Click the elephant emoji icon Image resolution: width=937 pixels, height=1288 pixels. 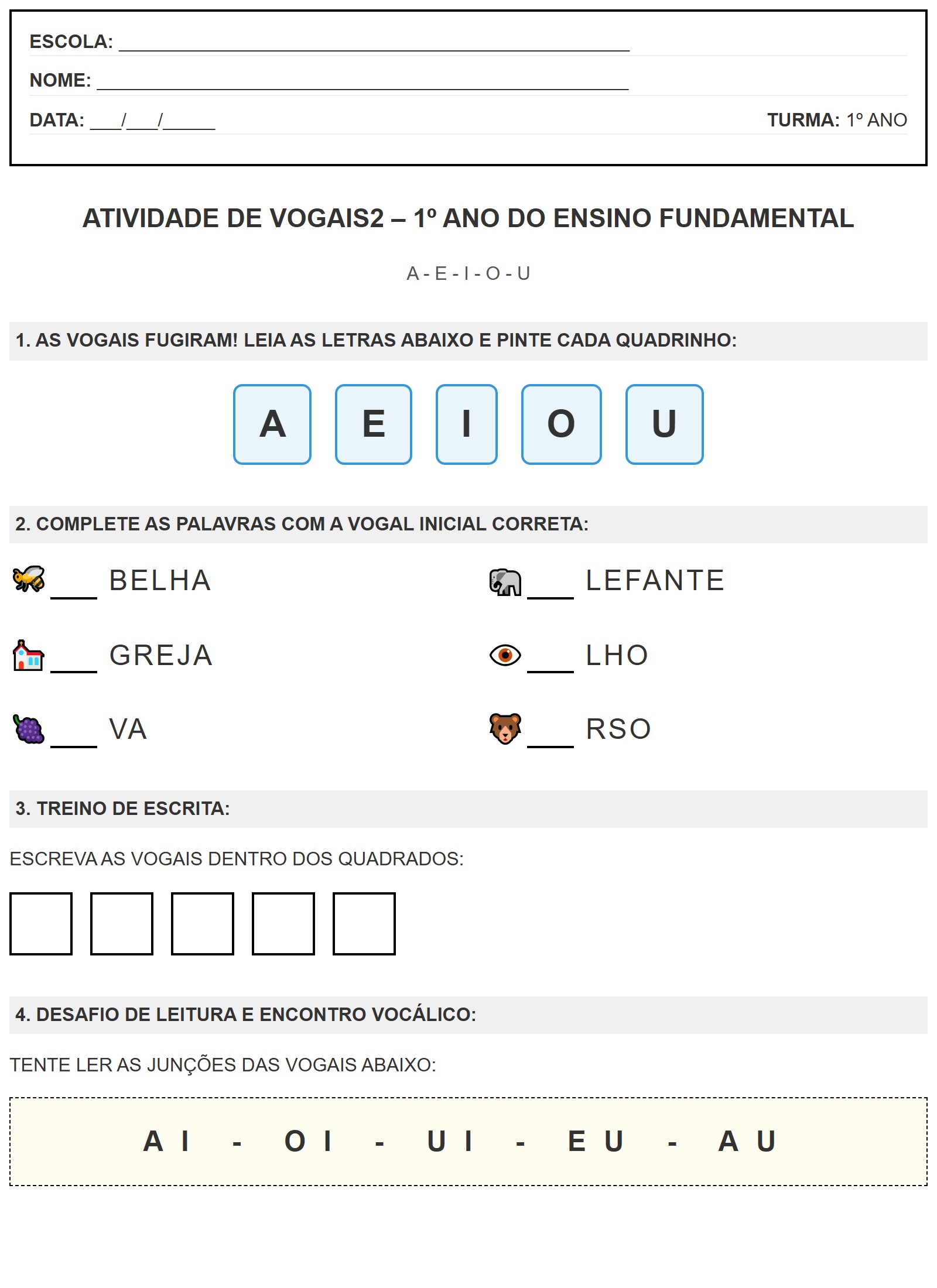[x=505, y=582]
